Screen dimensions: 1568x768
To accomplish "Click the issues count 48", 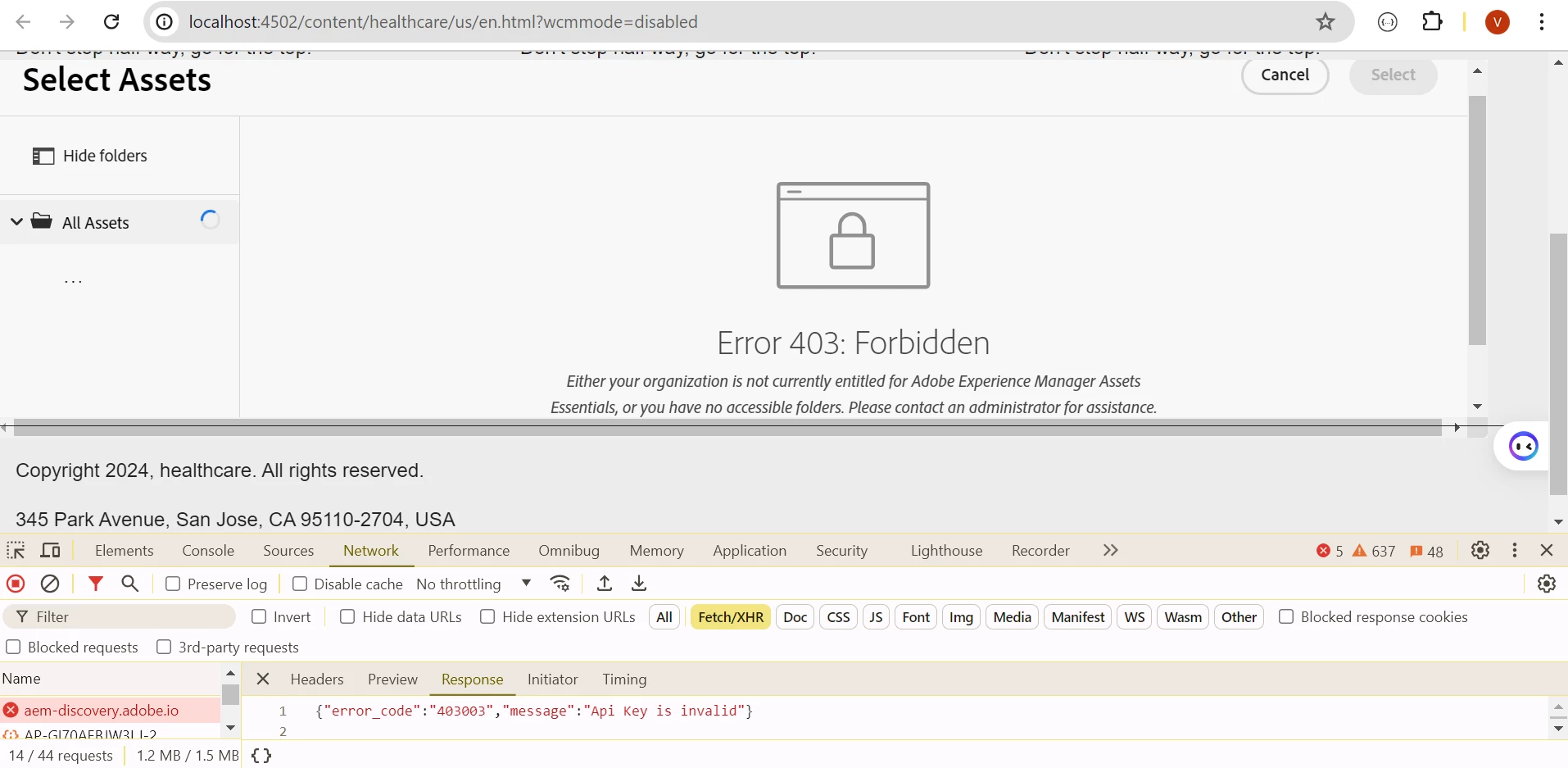I will [1426, 551].
